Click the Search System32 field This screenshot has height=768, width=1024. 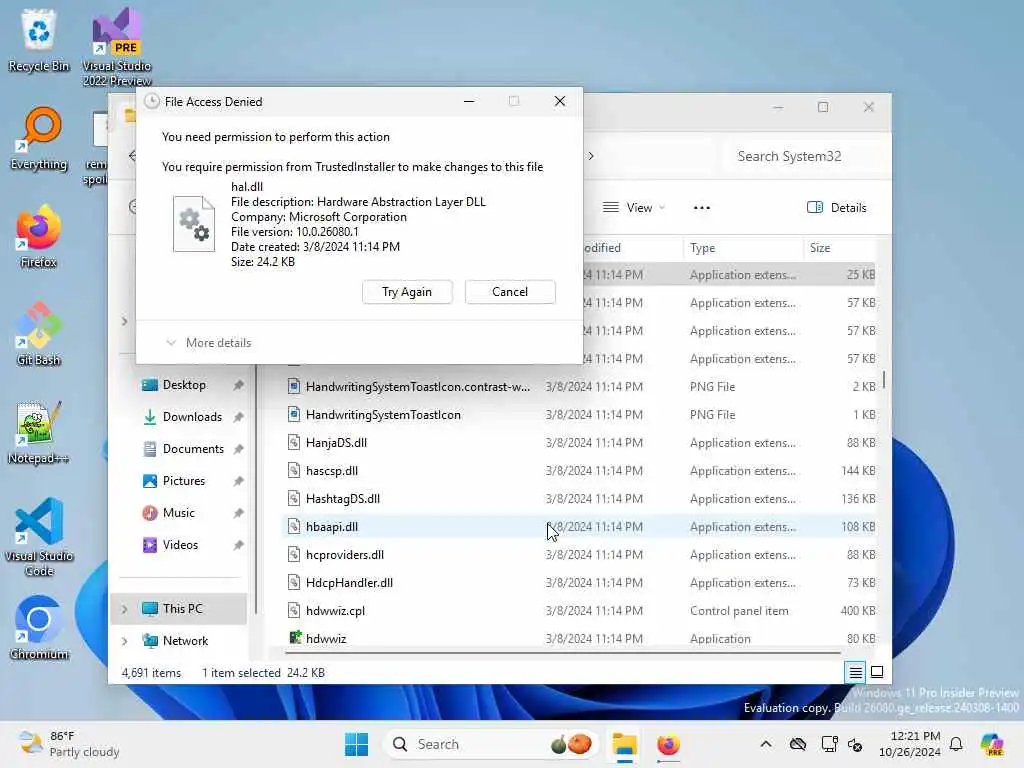(806, 156)
